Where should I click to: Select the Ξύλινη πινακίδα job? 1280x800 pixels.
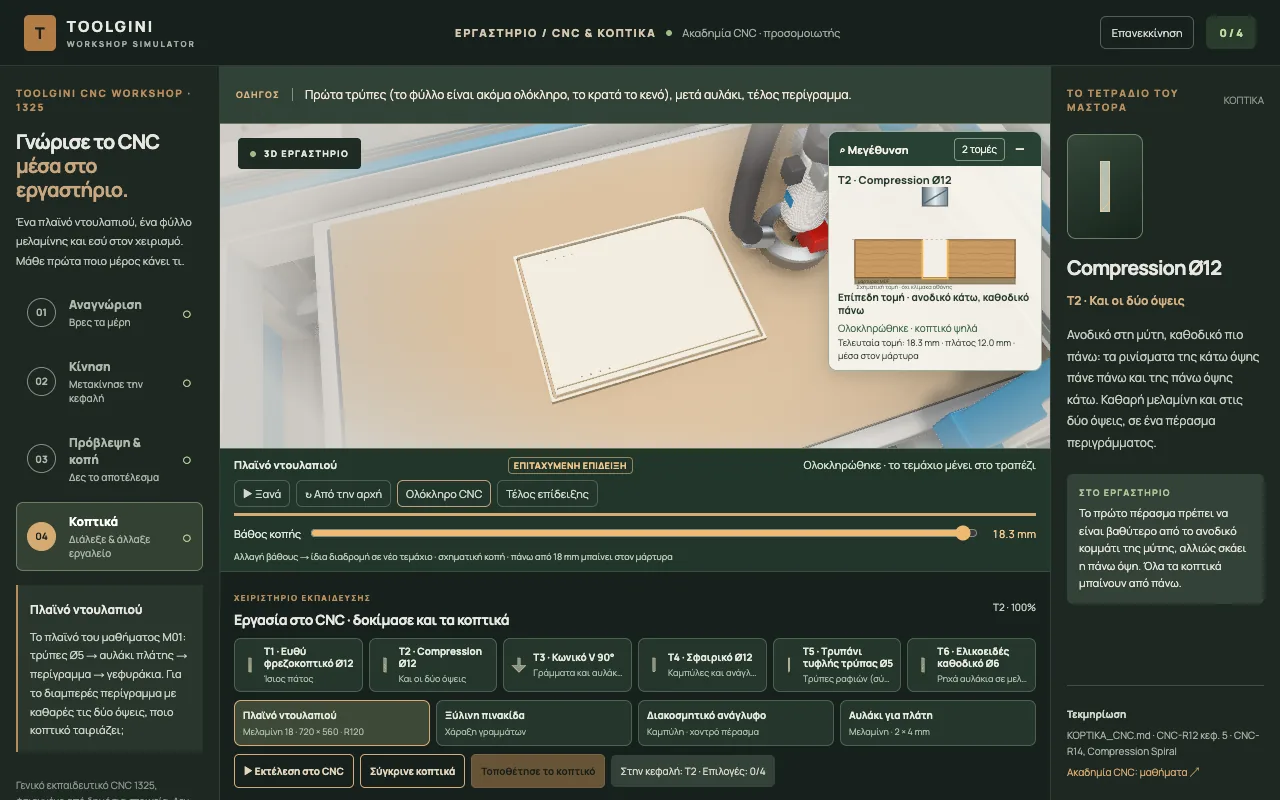click(534, 723)
